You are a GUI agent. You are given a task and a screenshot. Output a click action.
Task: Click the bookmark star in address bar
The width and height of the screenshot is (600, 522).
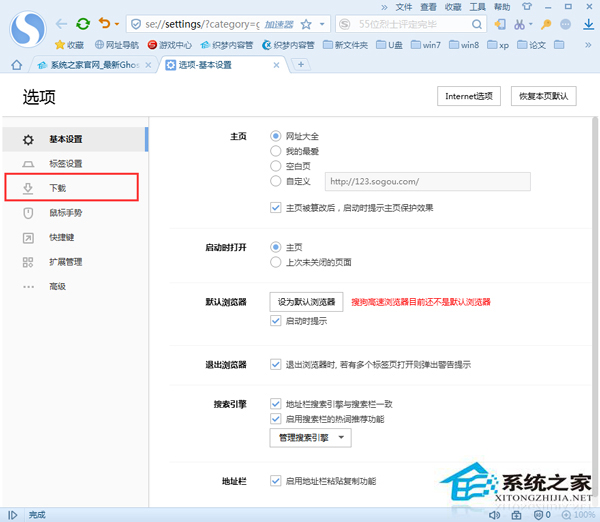pos(306,23)
